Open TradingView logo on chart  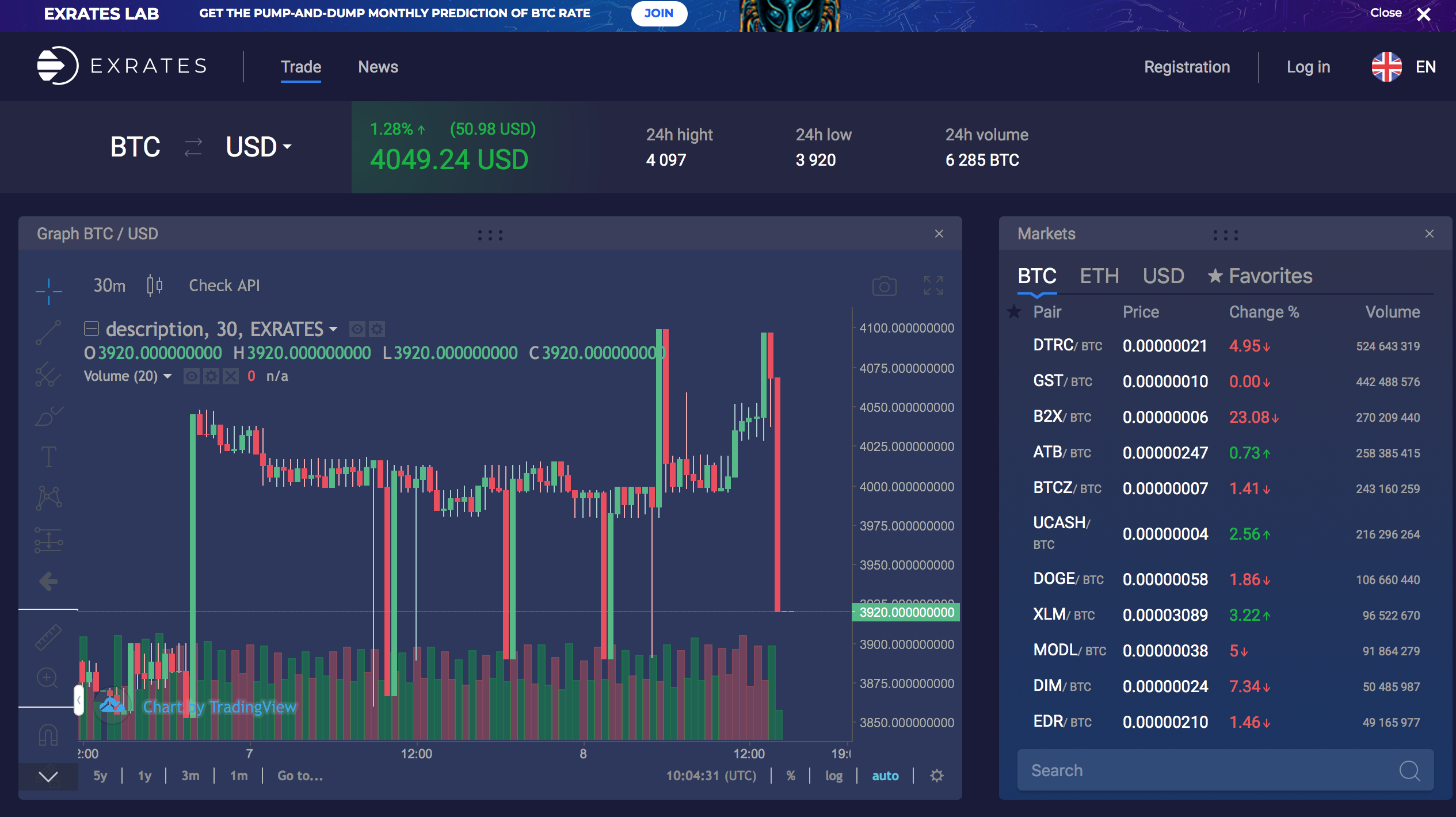click(113, 706)
